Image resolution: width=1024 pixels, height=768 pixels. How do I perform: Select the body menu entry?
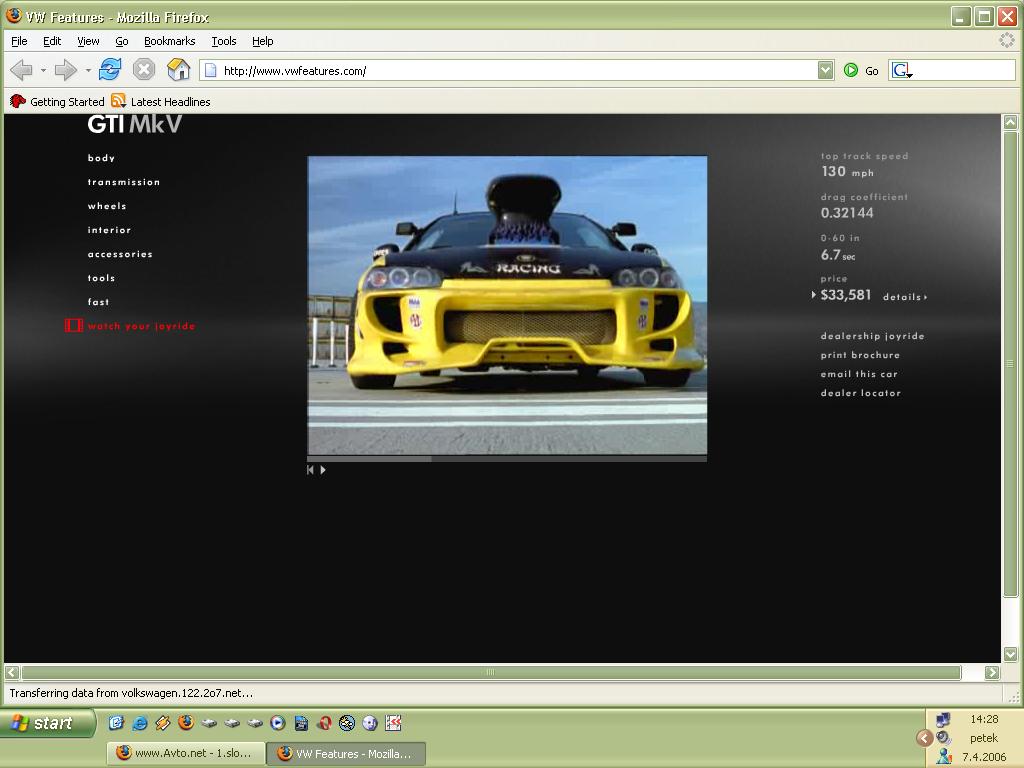[x=101, y=158]
